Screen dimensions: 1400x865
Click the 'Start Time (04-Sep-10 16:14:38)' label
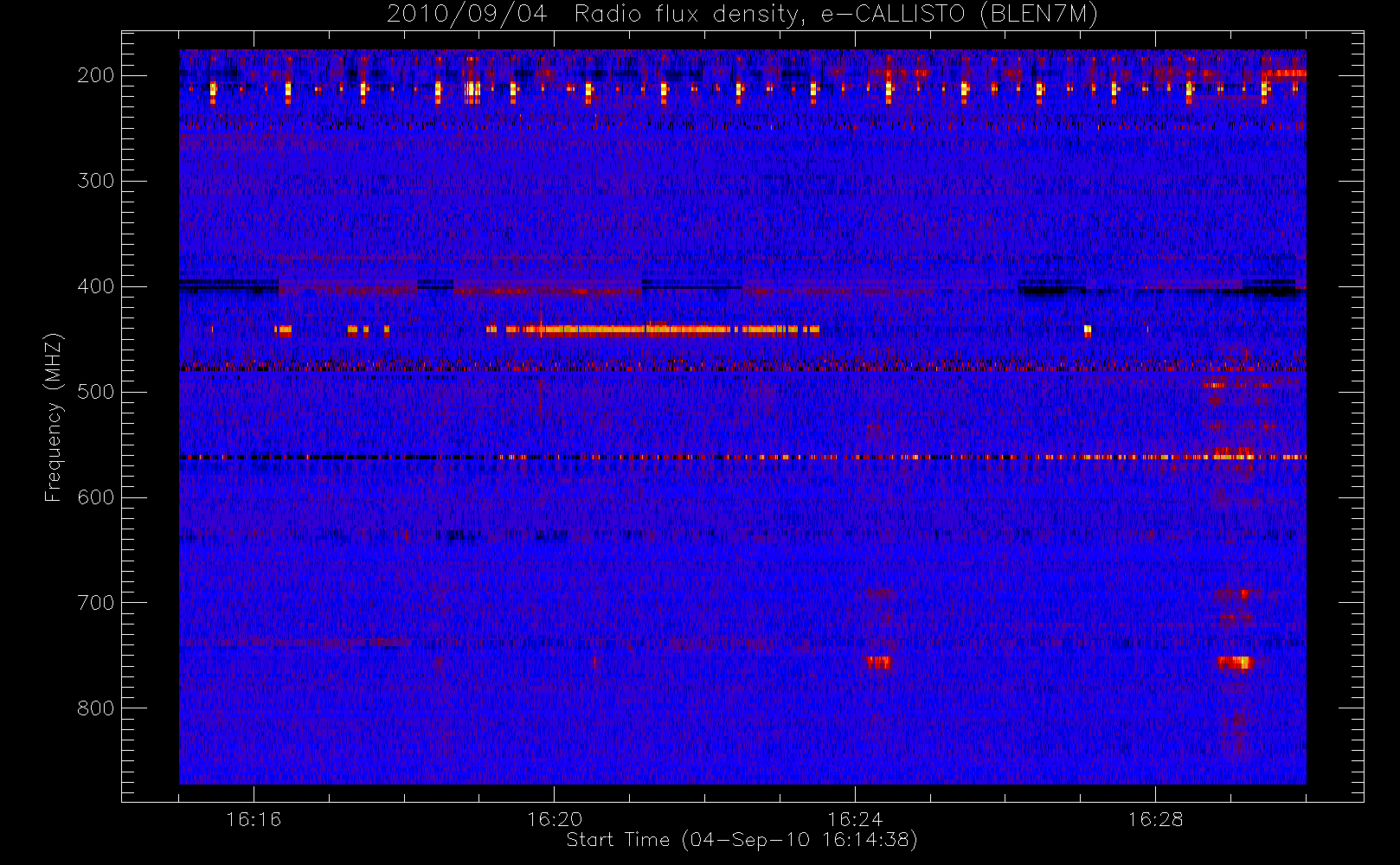pyautogui.click(x=742, y=839)
